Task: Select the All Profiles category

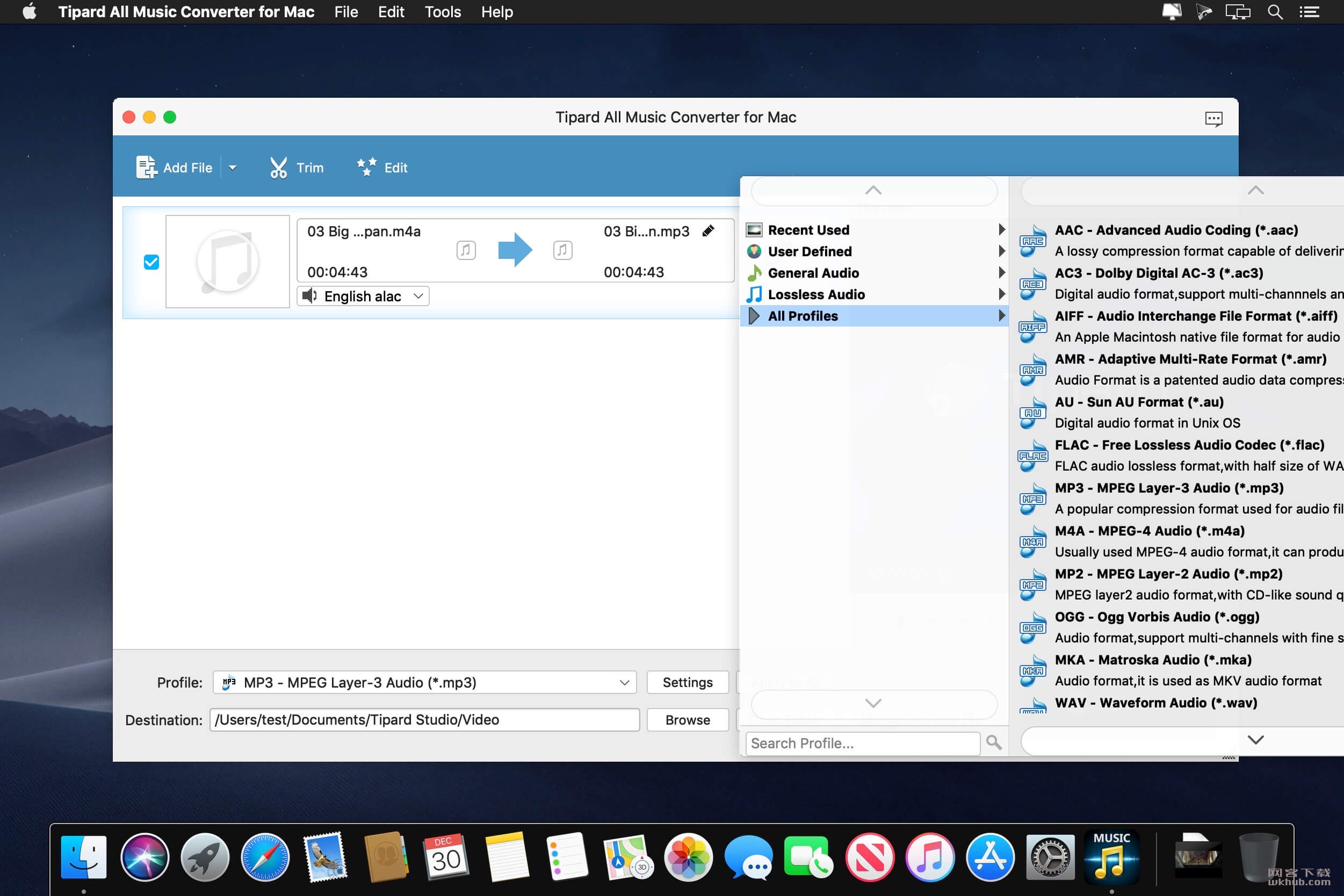Action: [875, 316]
